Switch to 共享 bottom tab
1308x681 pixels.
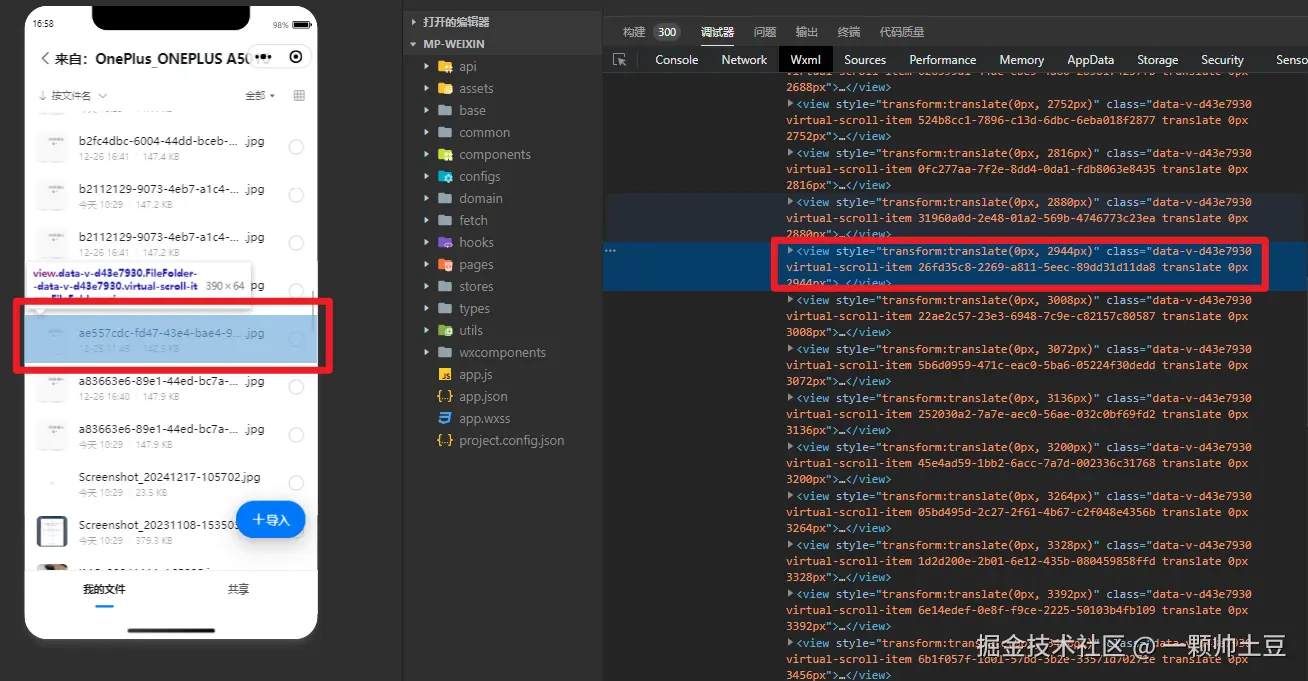[238, 589]
